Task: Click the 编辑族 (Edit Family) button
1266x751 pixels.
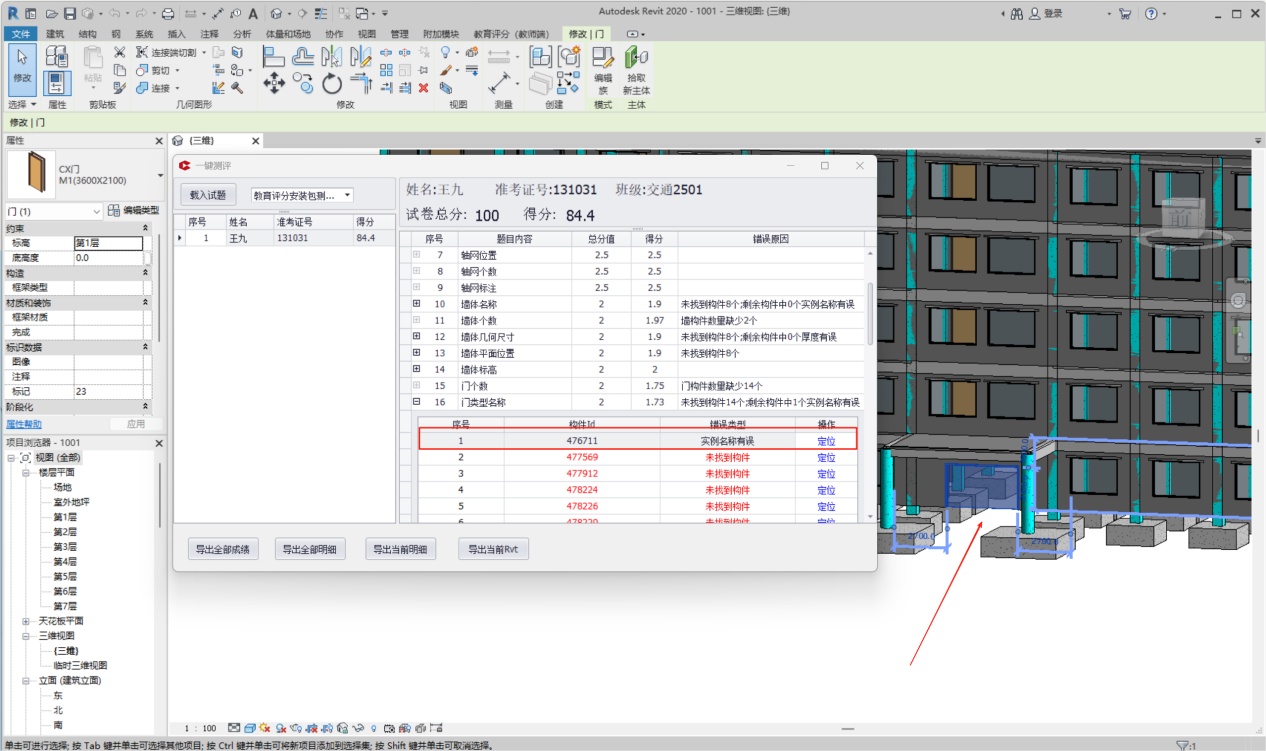Action: [x=603, y=69]
